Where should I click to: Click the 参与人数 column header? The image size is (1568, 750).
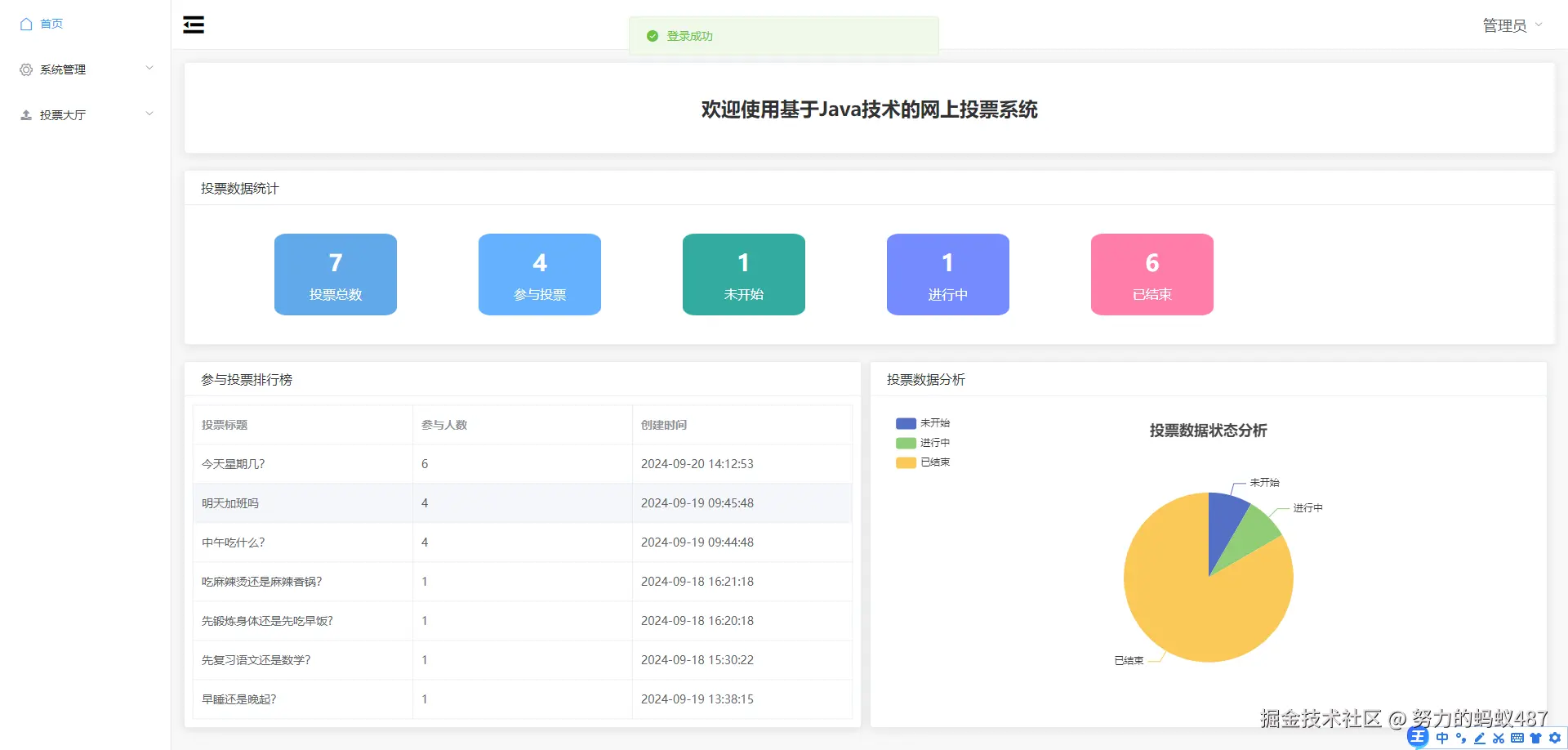[x=444, y=425]
